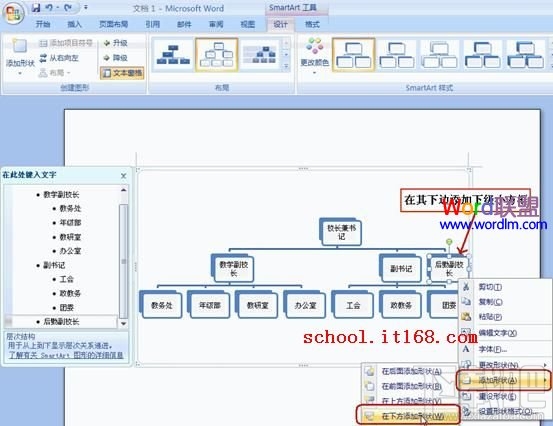Screen dimensions: 553x426
Task: Click the 年级部 bullet in text pane
Action: coord(70,223)
